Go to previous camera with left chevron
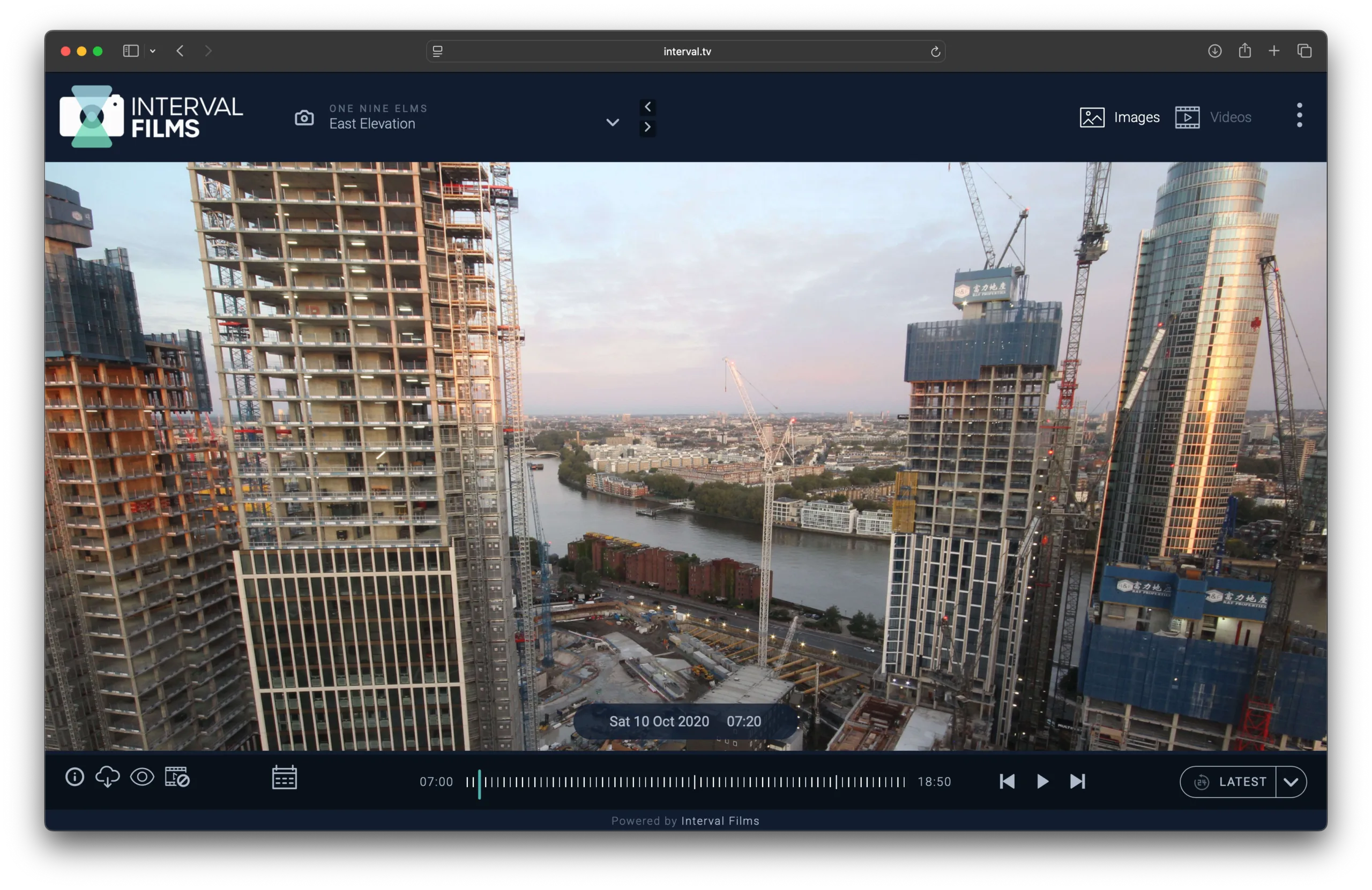The width and height of the screenshot is (1372, 890). pos(647,107)
